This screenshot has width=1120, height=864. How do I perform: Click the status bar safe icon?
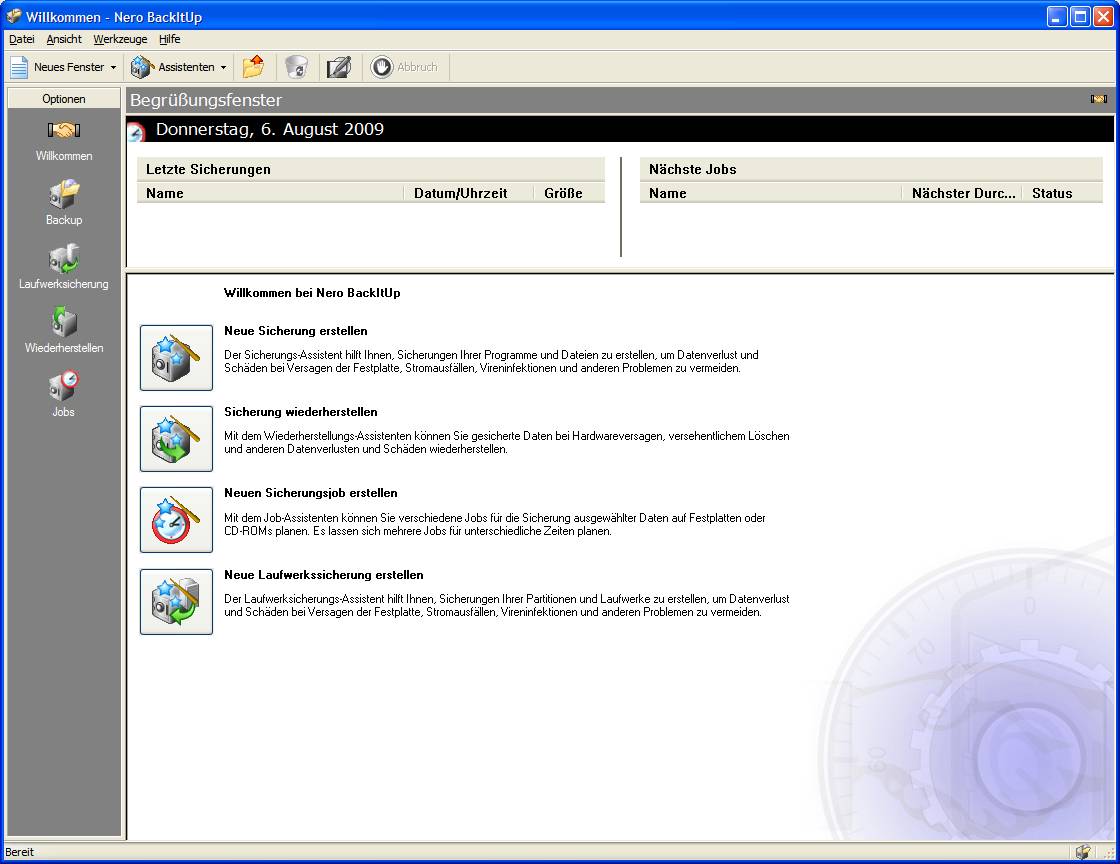click(x=1083, y=852)
